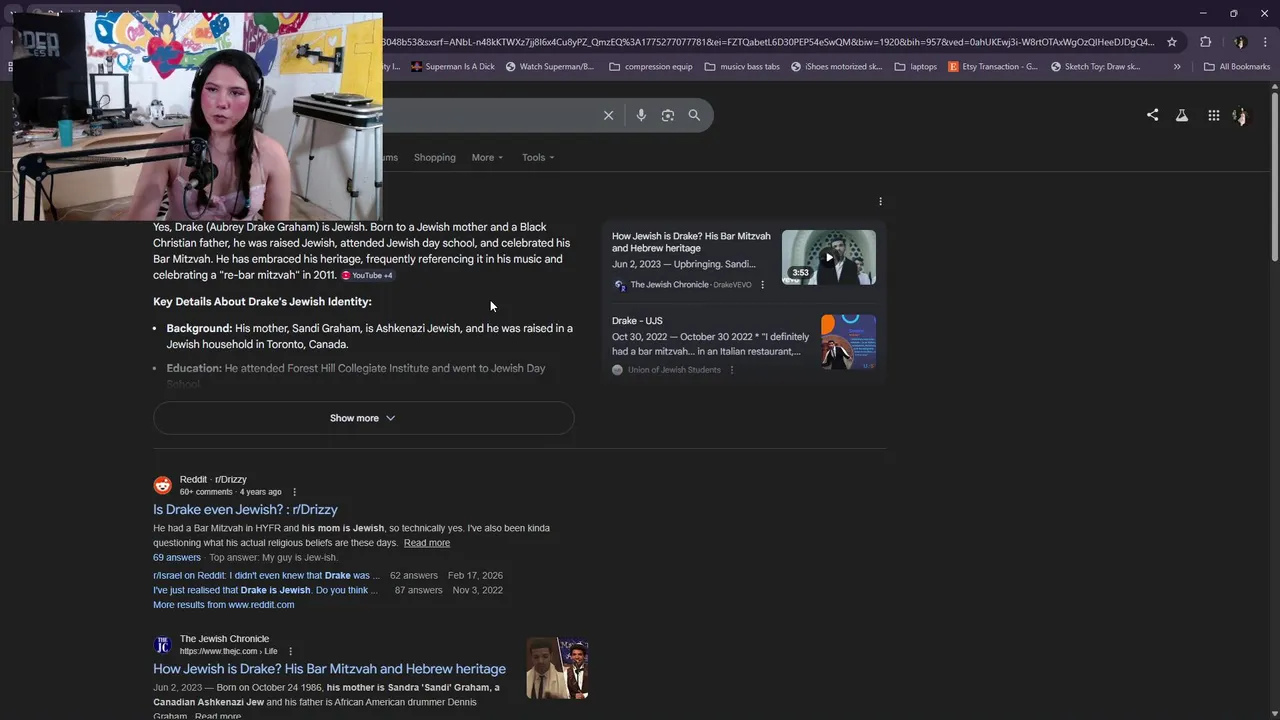Open iShoes motorized sk... bookmark

click(x=836, y=67)
